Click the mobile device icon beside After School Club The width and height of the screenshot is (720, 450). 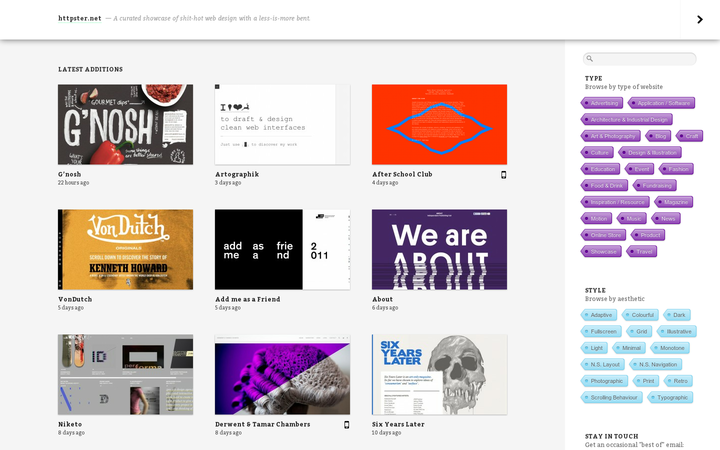[503, 174]
